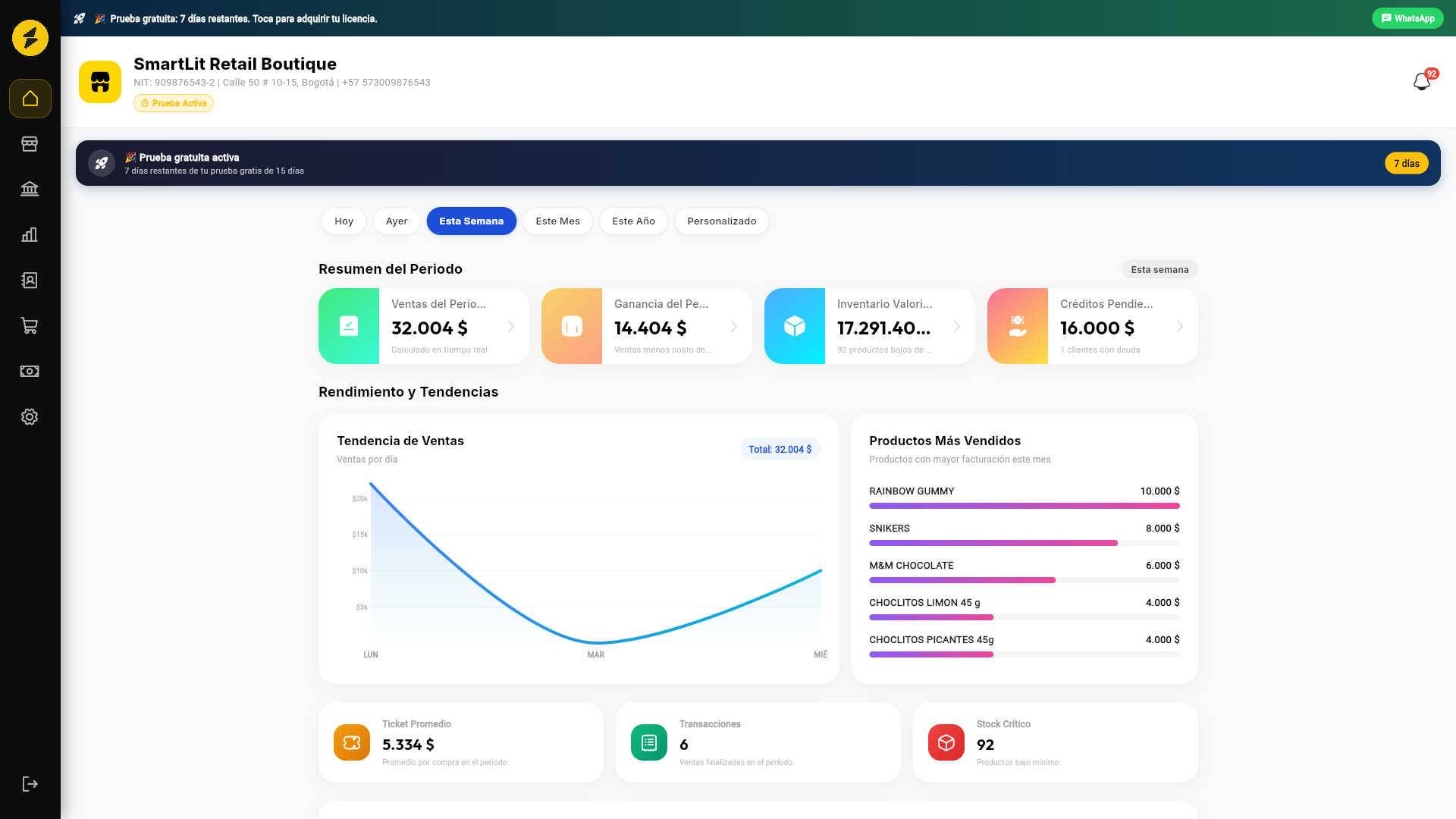Click the Prueba Activa badge
The image size is (1456, 819).
coord(174,103)
